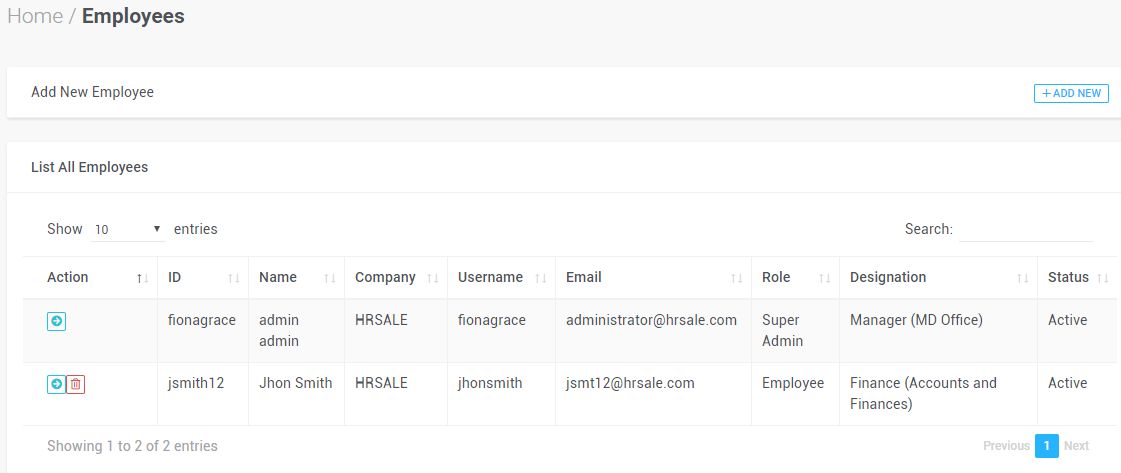Open details arrow icon for jsmith12 row
This screenshot has width=1121, height=473.
click(x=56, y=384)
